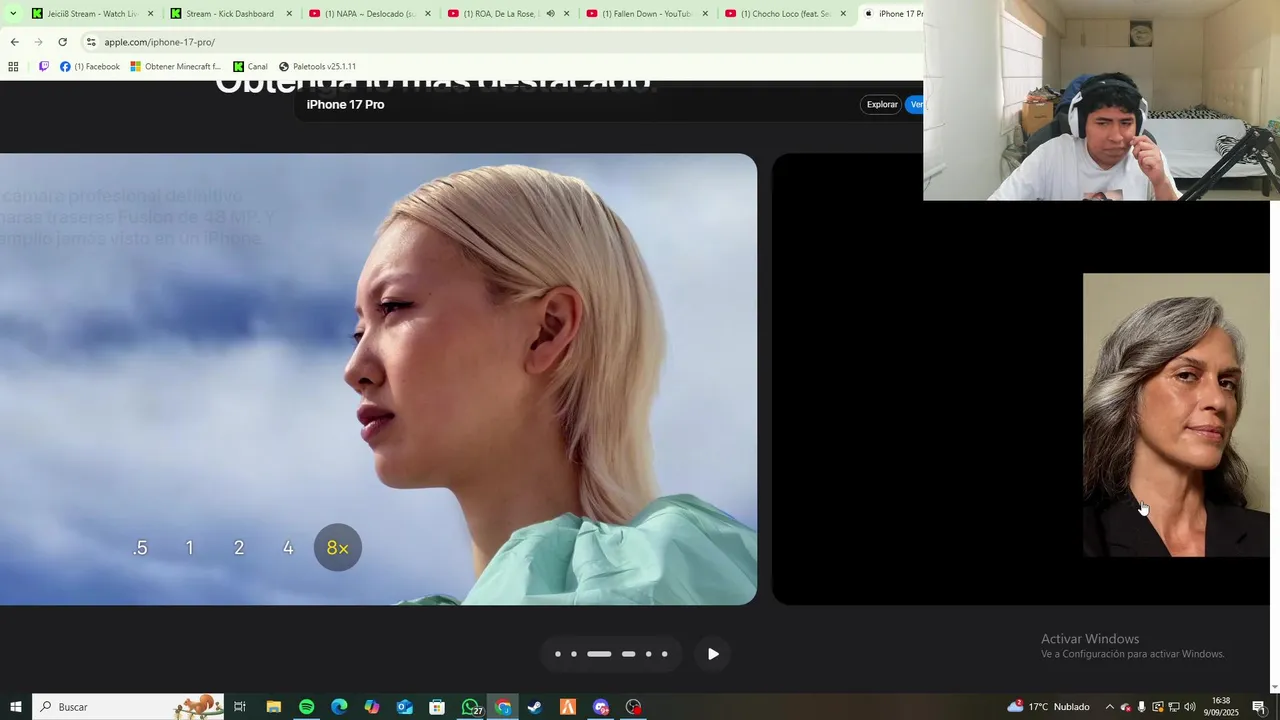Click the taskbar Buscar search box
This screenshot has height=720, width=1280.
(128, 707)
